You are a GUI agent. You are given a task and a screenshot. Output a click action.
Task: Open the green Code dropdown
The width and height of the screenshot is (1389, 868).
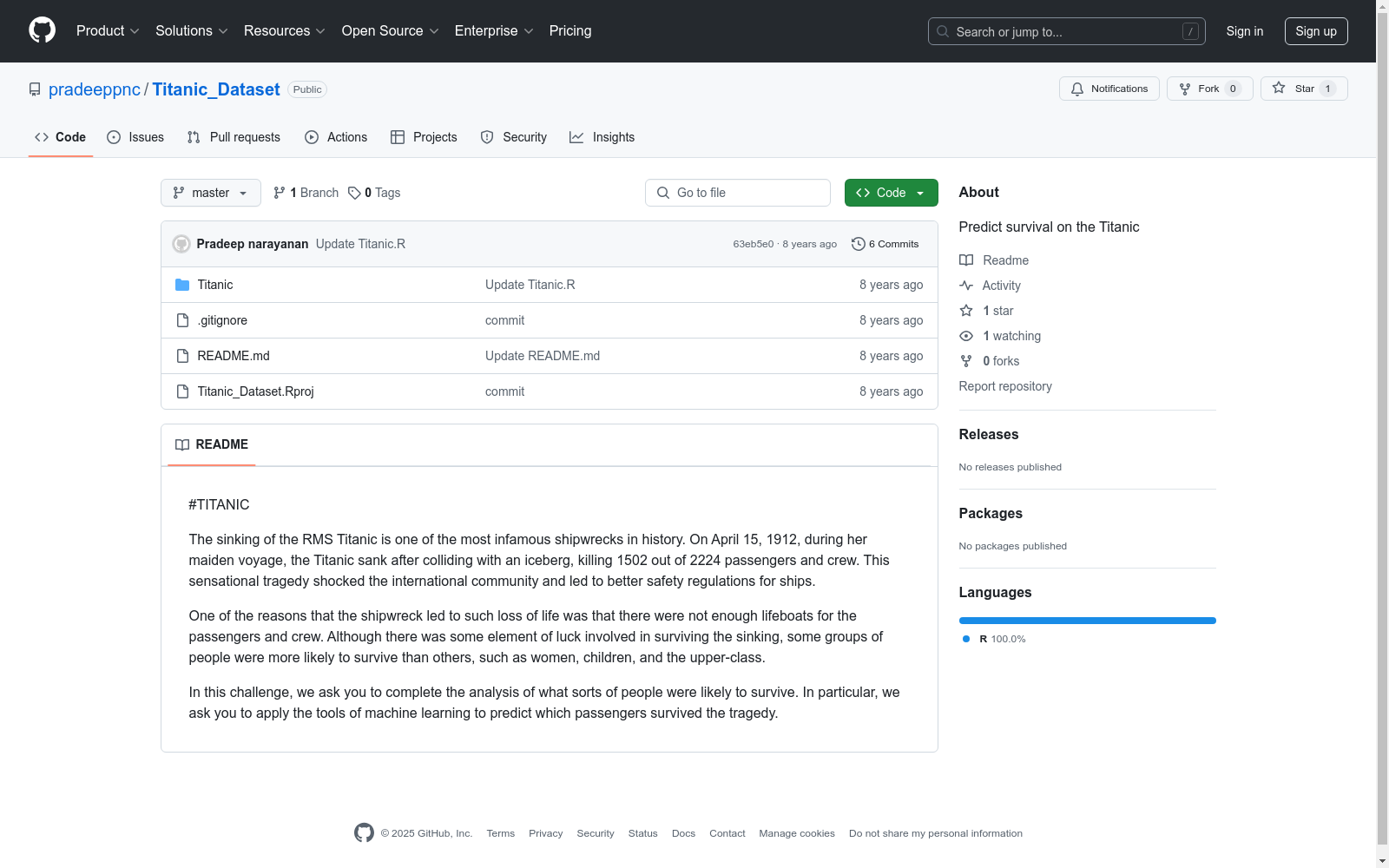[x=892, y=193]
